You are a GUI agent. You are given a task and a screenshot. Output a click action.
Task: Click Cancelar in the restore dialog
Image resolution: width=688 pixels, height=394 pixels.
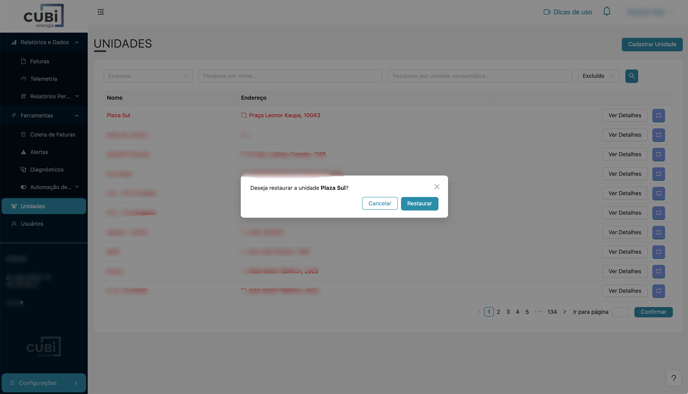(x=380, y=204)
